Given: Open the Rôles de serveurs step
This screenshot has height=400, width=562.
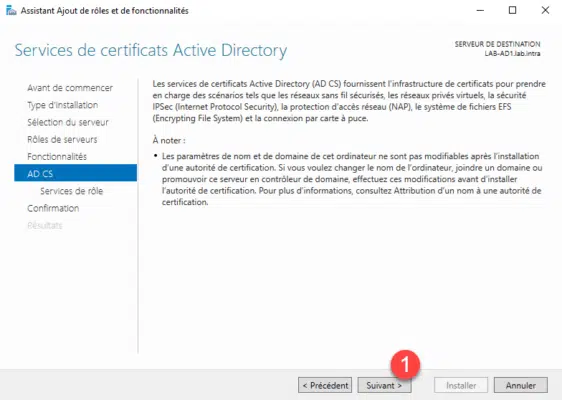Looking at the screenshot, I should 62,139.
